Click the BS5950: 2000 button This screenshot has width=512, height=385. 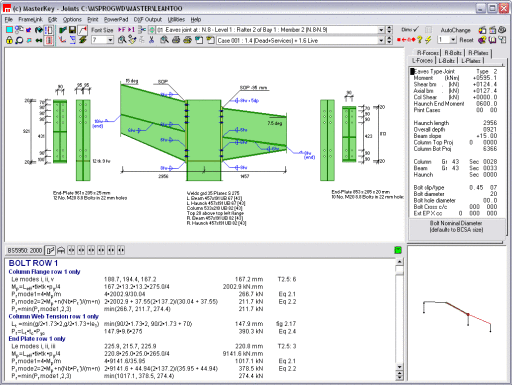coord(25,250)
